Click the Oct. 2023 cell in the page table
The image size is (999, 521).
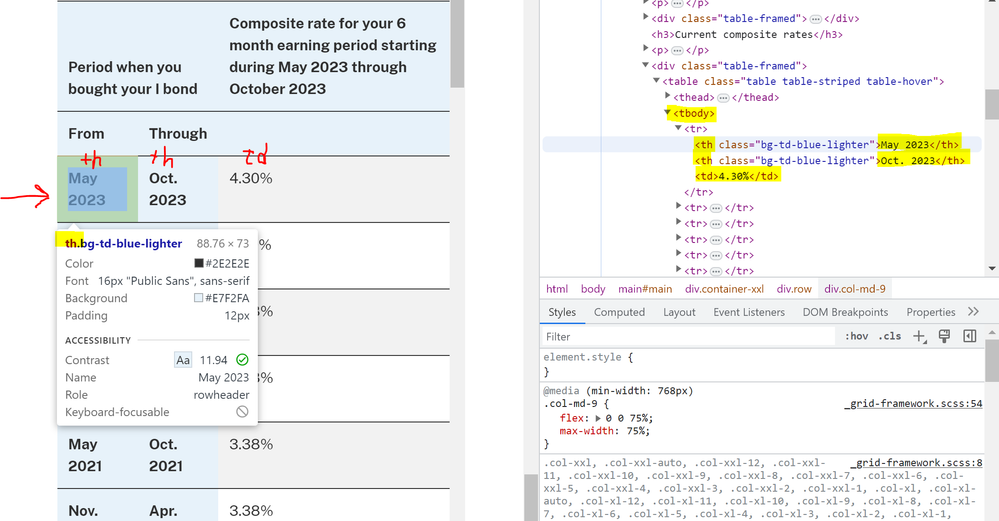coord(178,189)
